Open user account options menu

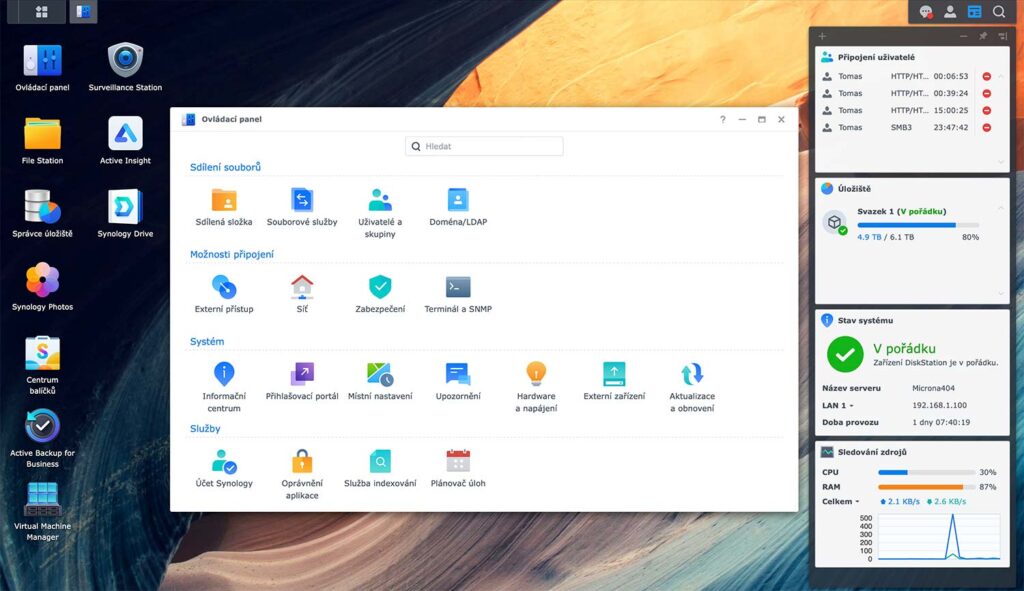point(950,12)
